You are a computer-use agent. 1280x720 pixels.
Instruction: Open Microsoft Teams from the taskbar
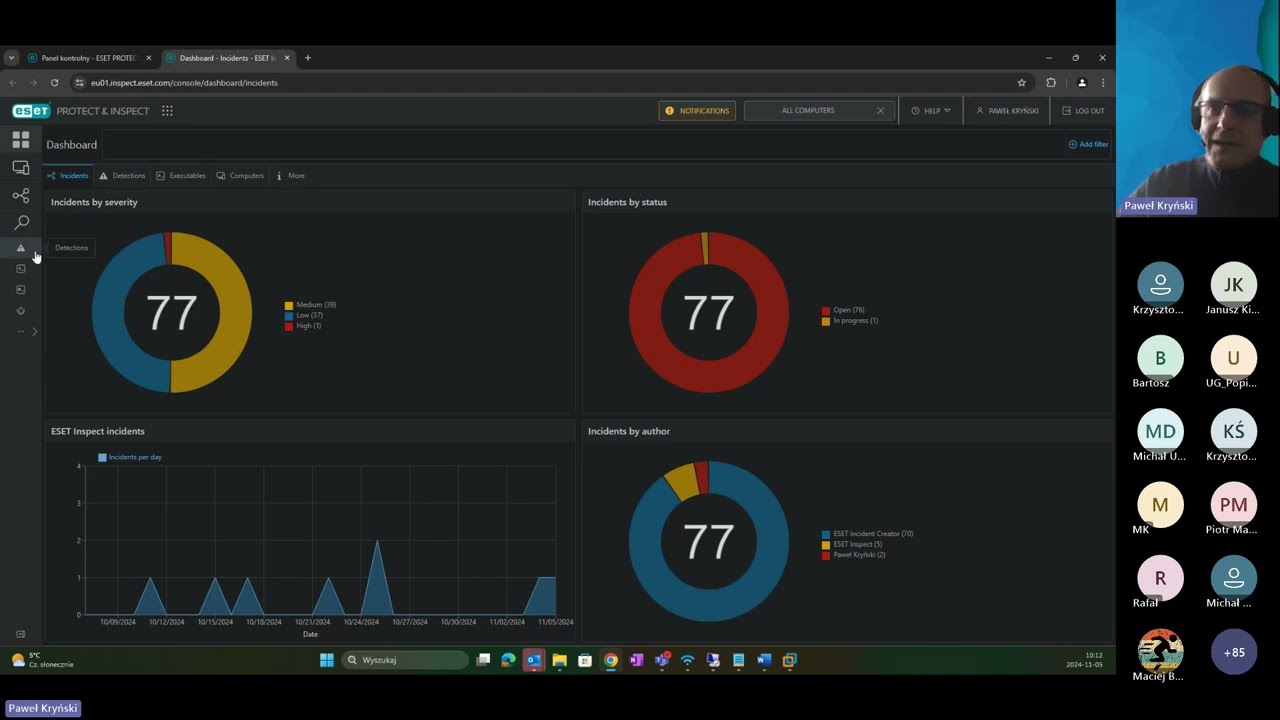point(661,660)
